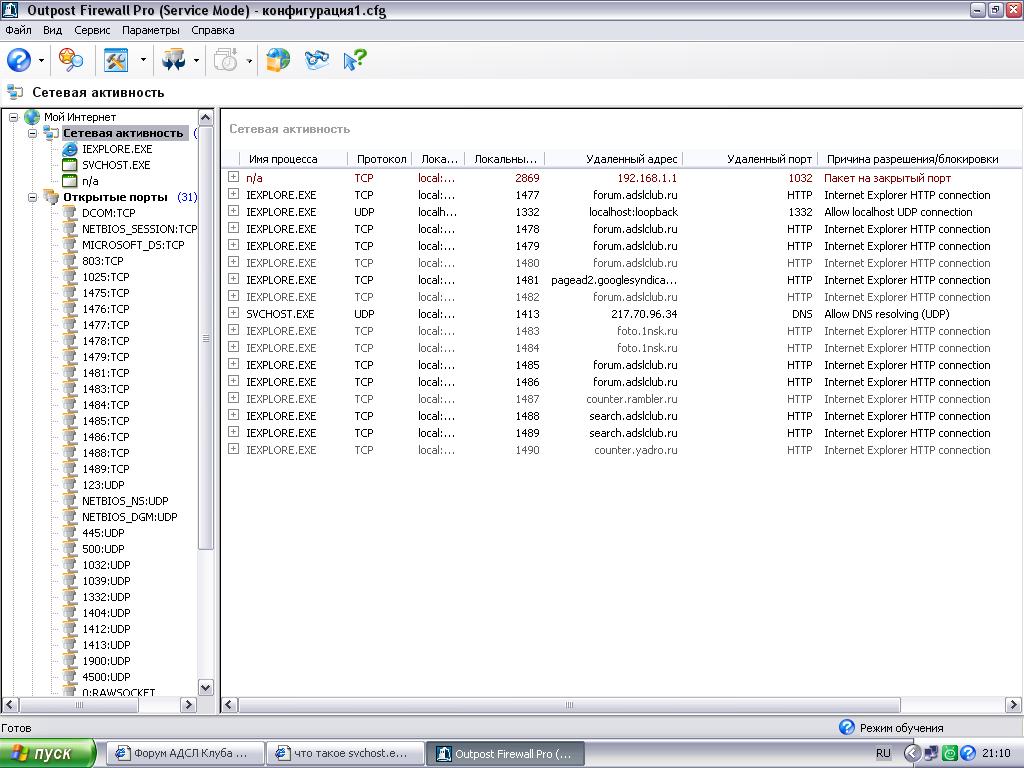Select the 803:TCP port entry
This screenshot has width=1024, height=768.
coord(103,261)
